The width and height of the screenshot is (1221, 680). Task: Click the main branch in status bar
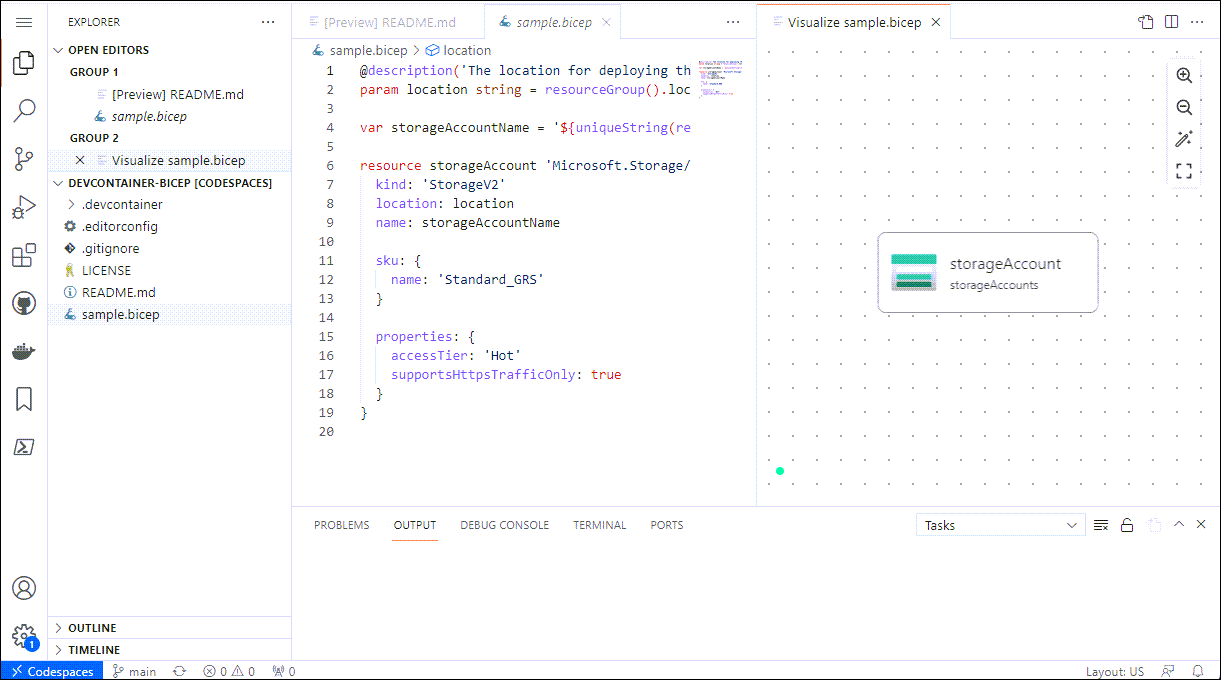[x=134, y=671]
